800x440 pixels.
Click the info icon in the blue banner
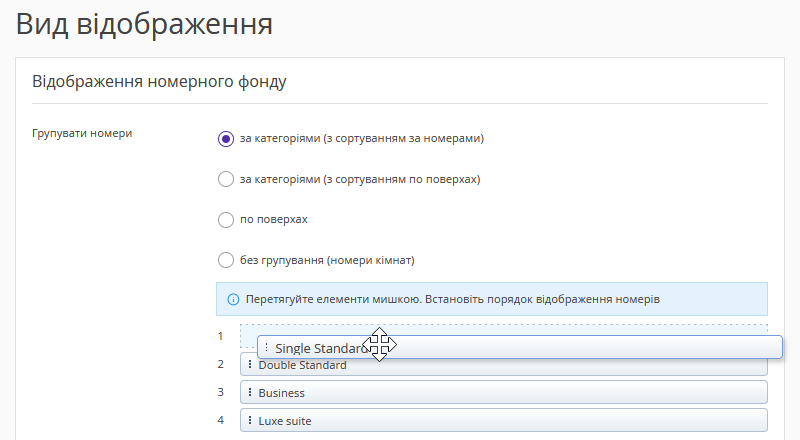point(233,299)
